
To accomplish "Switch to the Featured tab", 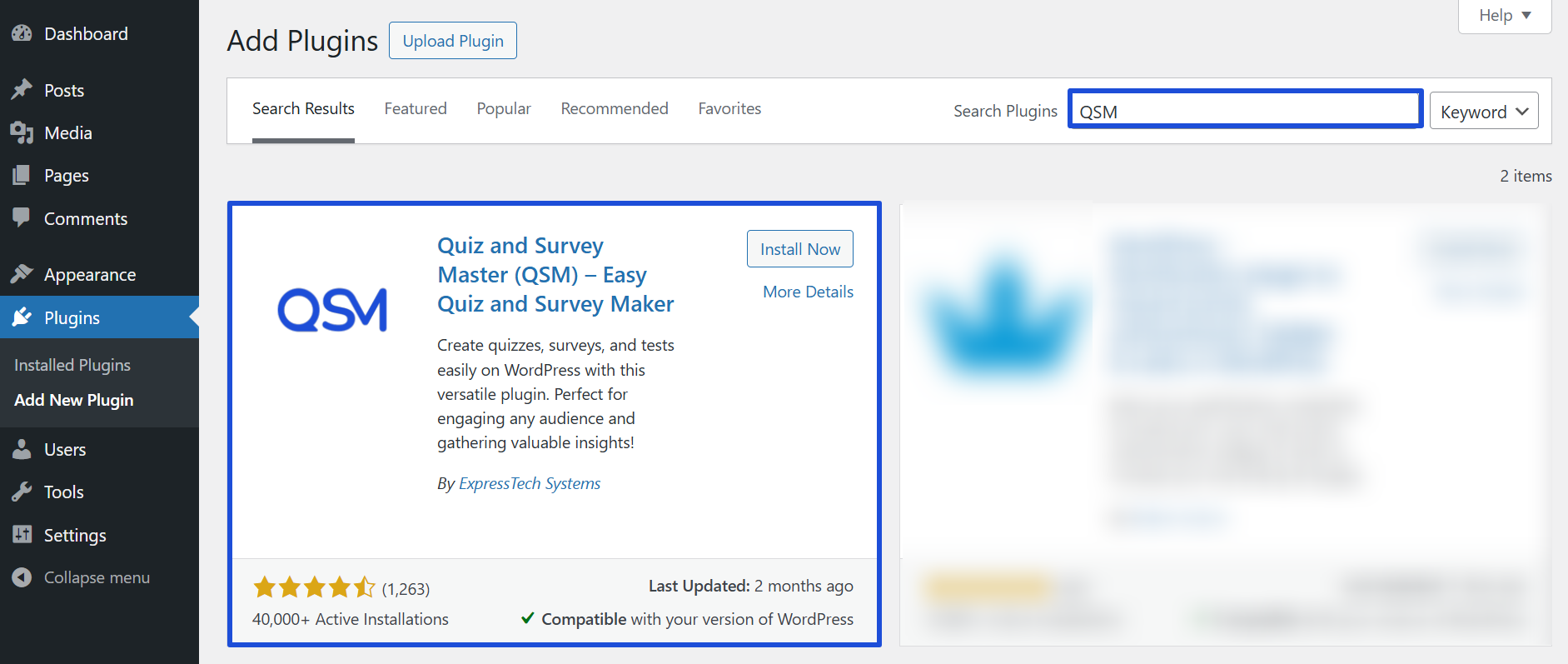I will [416, 109].
